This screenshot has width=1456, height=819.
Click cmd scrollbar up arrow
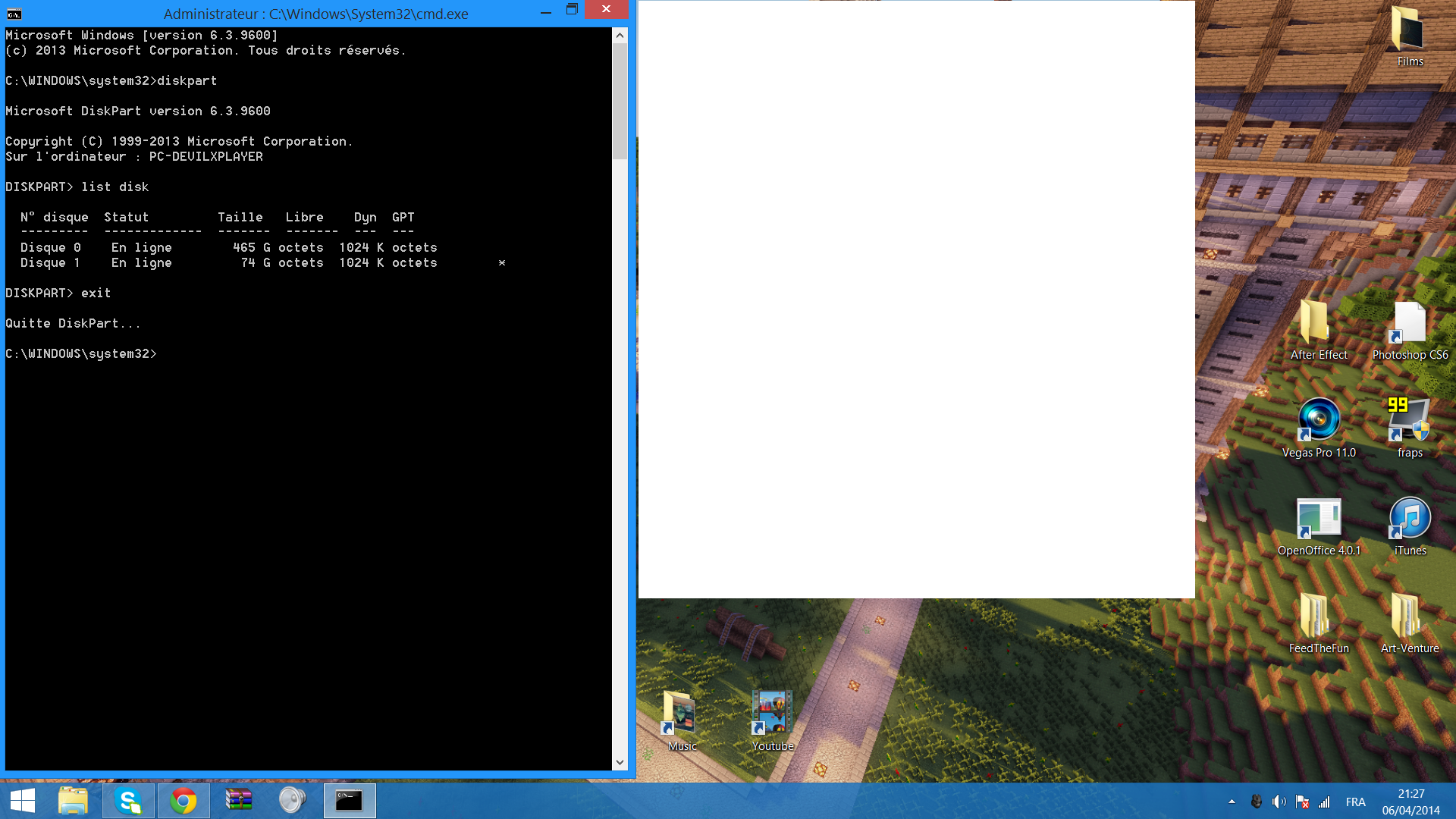coord(620,35)
